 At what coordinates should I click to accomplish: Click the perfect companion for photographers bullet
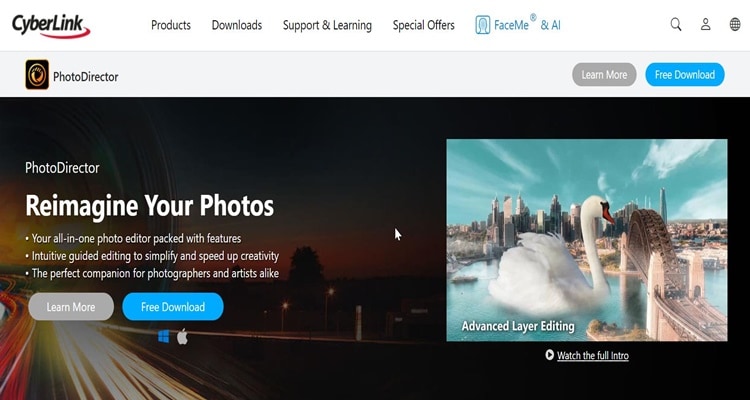[152, 274]
